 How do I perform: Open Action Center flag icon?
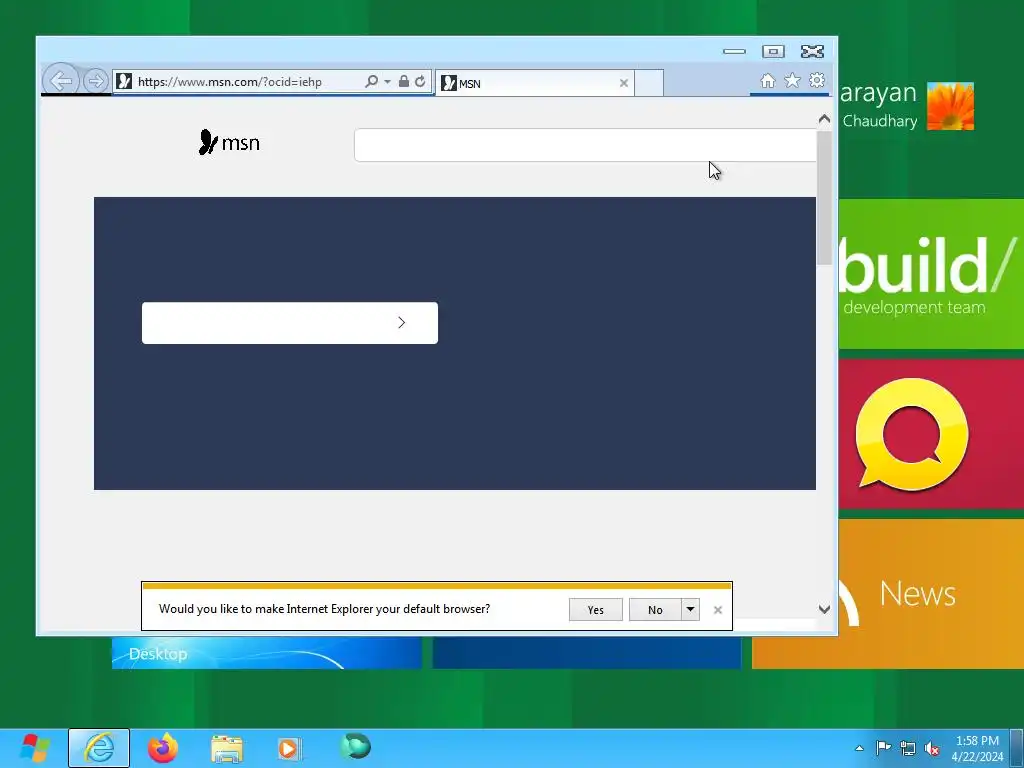883,748
